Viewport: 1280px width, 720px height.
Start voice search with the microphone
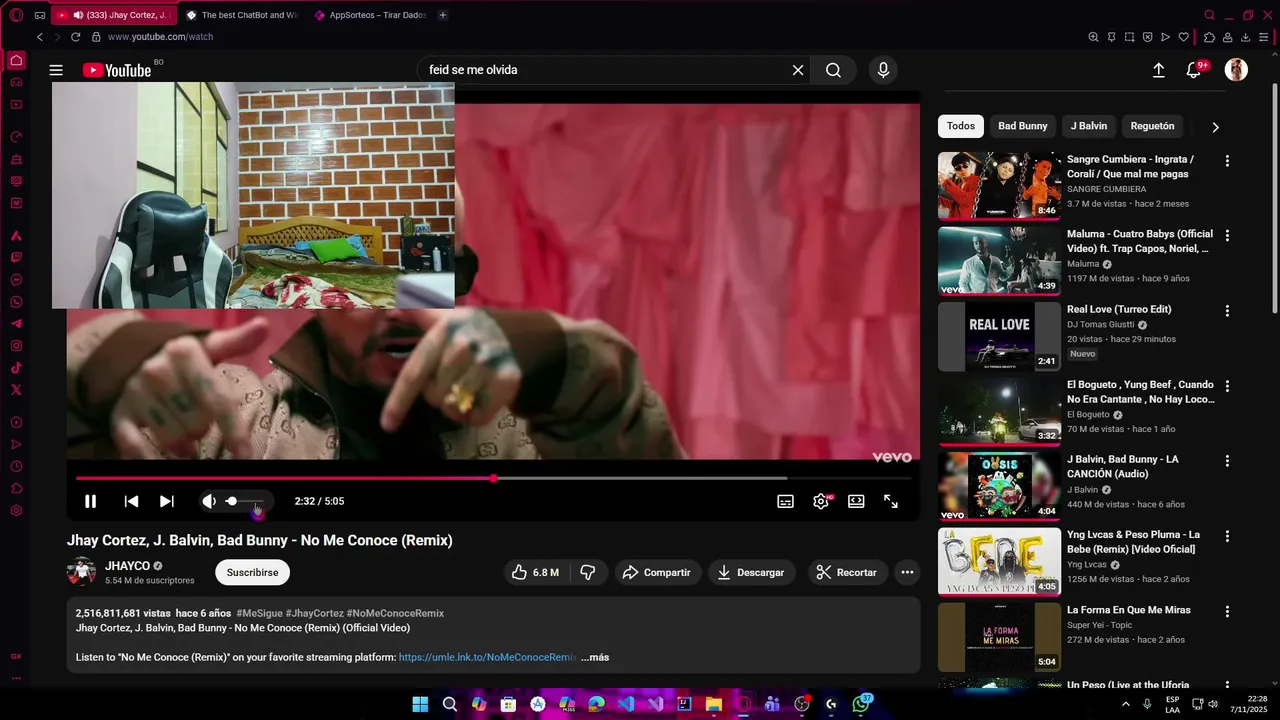point(883,70)
